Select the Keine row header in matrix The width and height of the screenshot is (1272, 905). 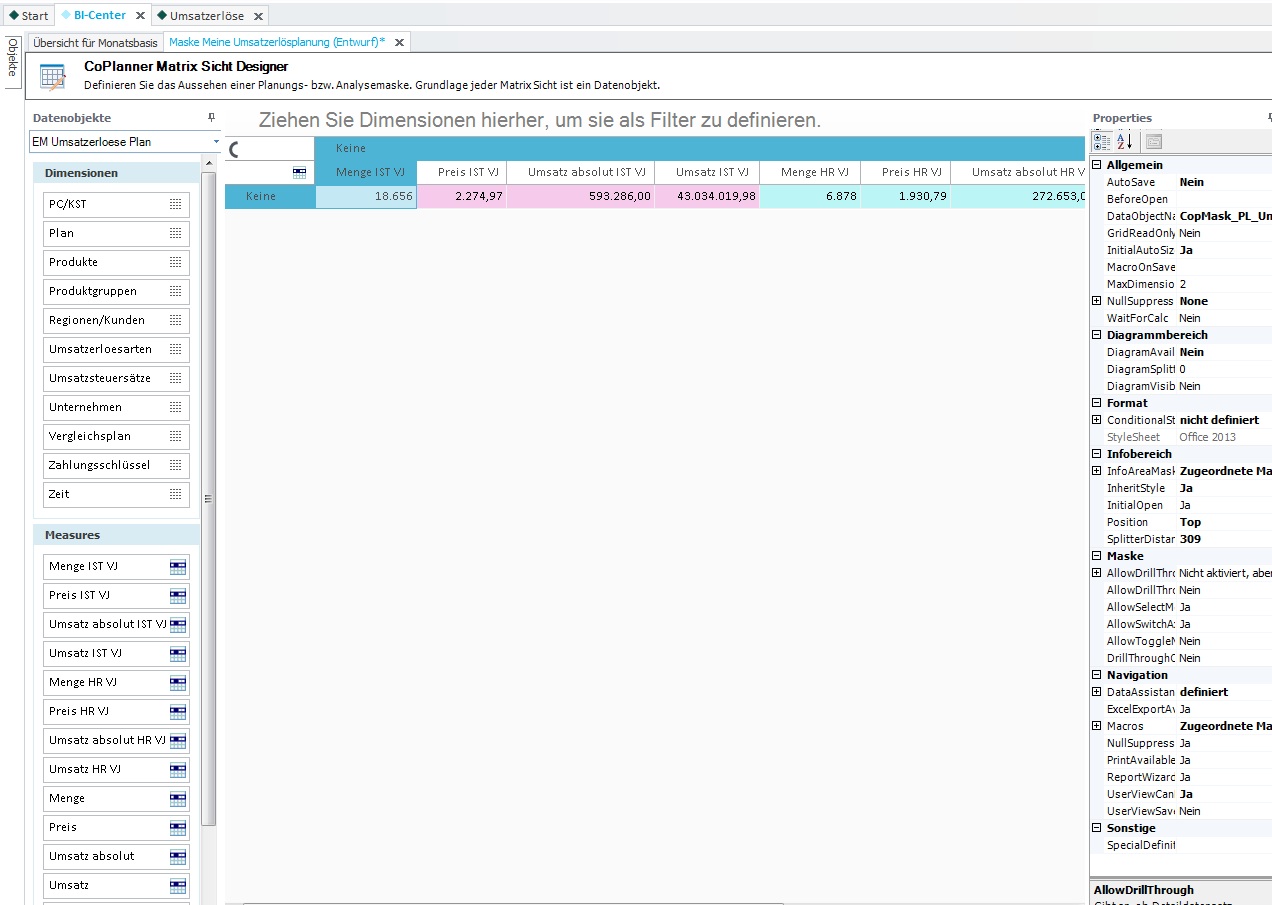click(x=270, y=196)
